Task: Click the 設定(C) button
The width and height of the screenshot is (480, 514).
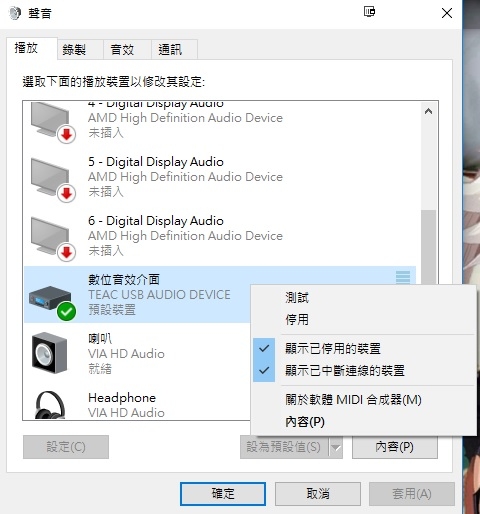Action: 66,447
